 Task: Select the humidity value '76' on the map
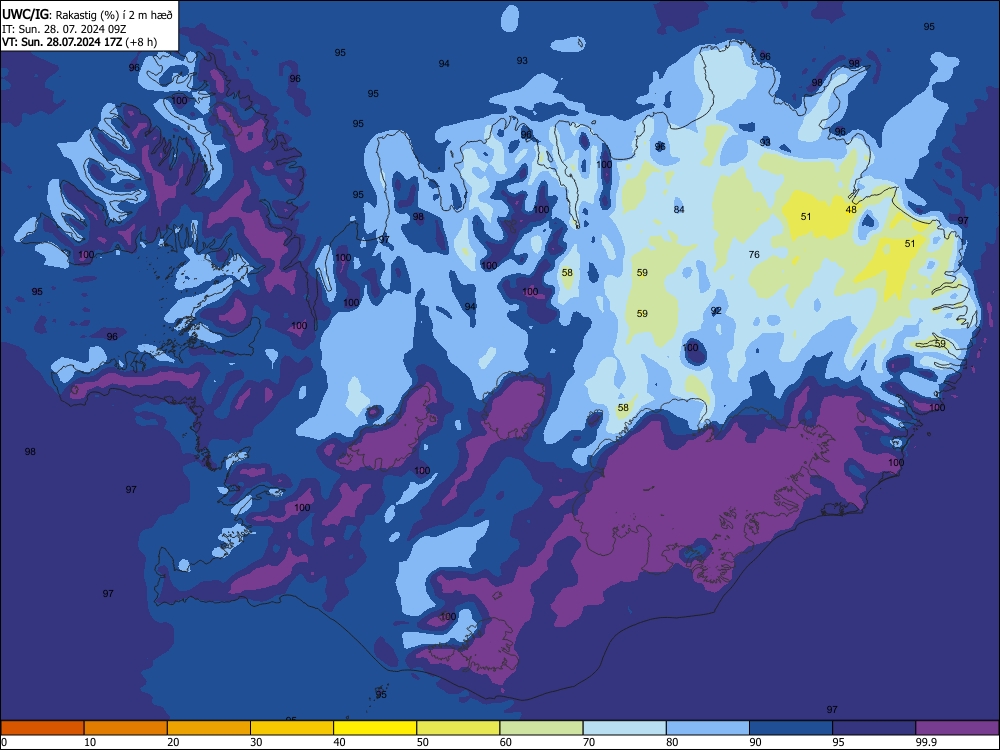coord(754,254)
